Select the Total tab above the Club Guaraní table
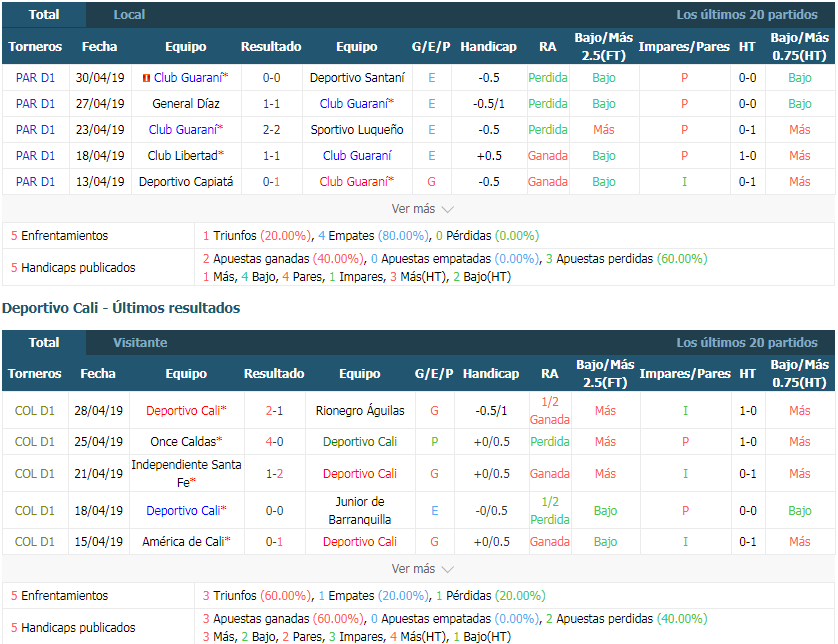The image size is (838, 644). [44, 14]
